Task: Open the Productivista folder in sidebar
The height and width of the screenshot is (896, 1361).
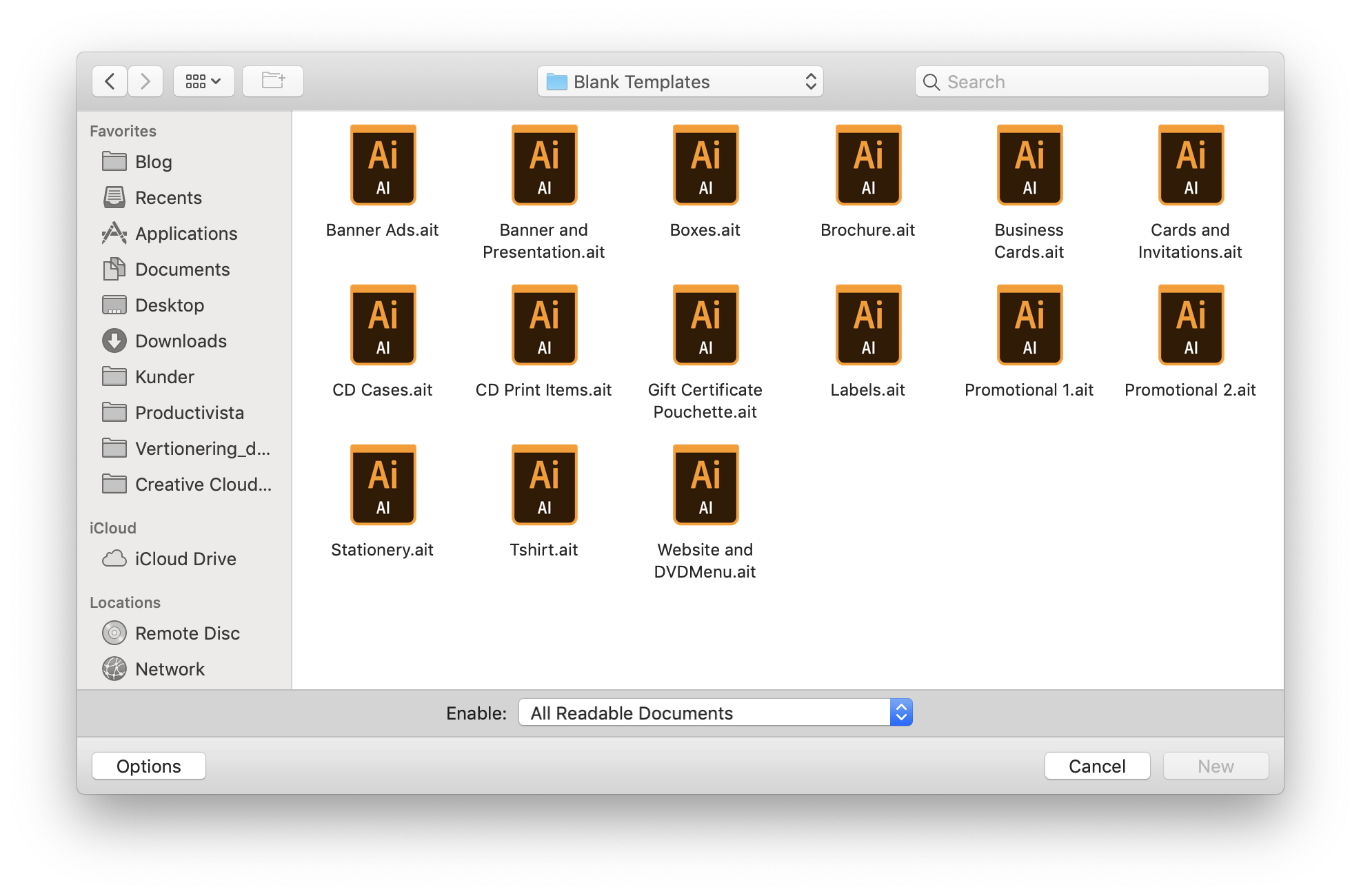Action: 185,413
